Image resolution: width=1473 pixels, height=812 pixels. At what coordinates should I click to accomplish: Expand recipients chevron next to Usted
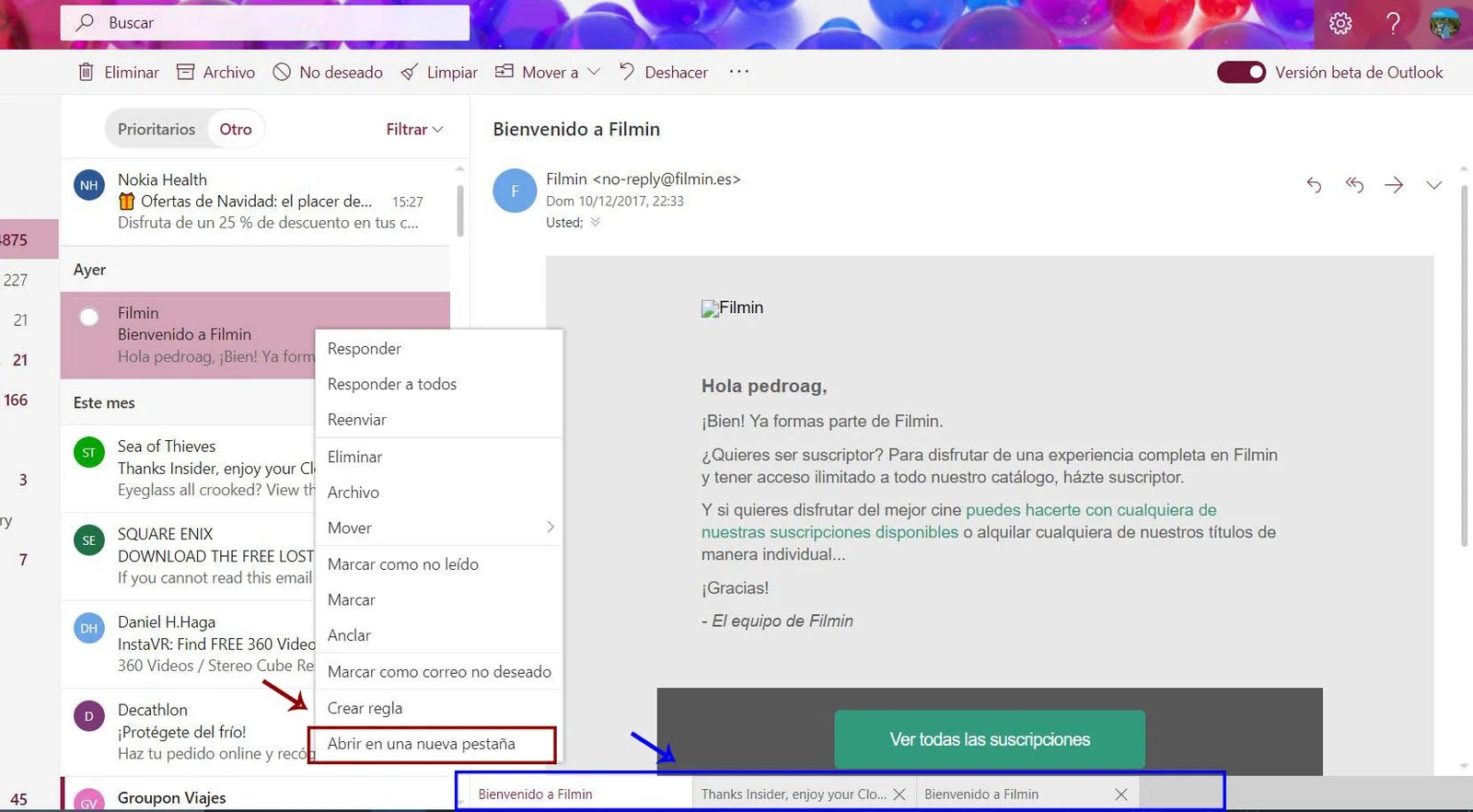point(595,222)
